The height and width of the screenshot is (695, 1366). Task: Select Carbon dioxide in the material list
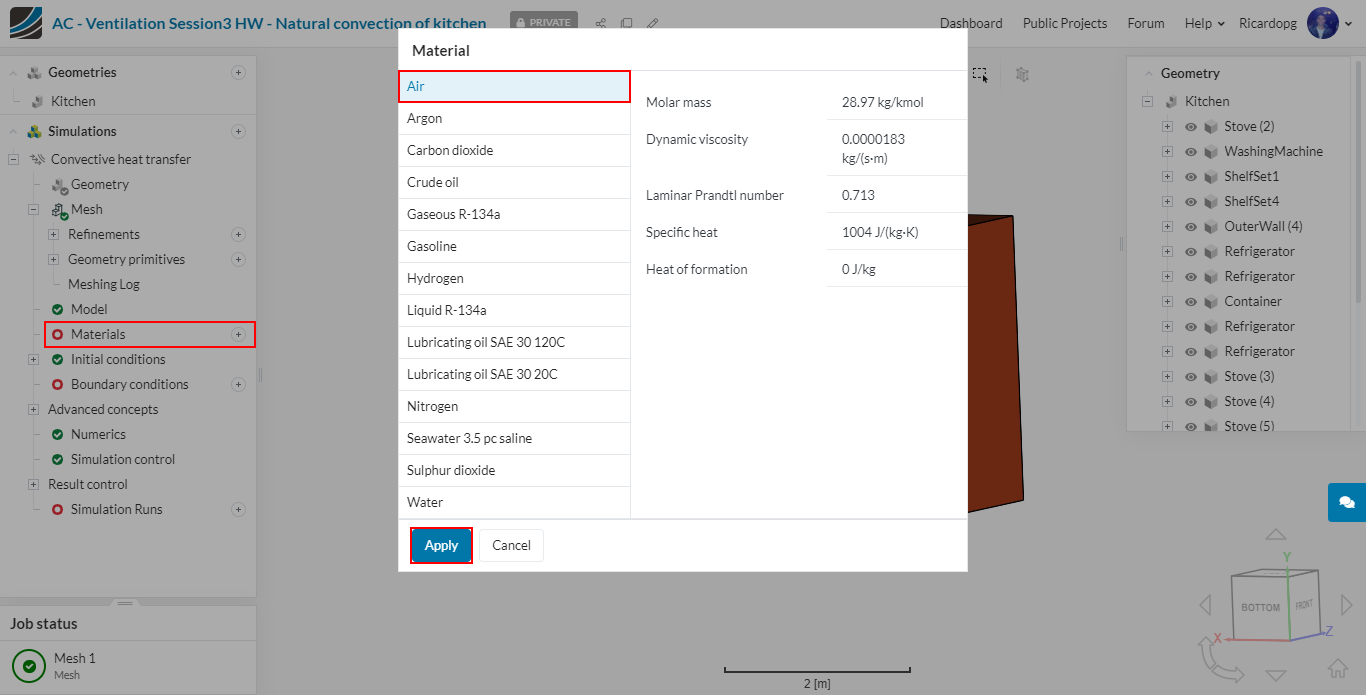click(514, 150)
